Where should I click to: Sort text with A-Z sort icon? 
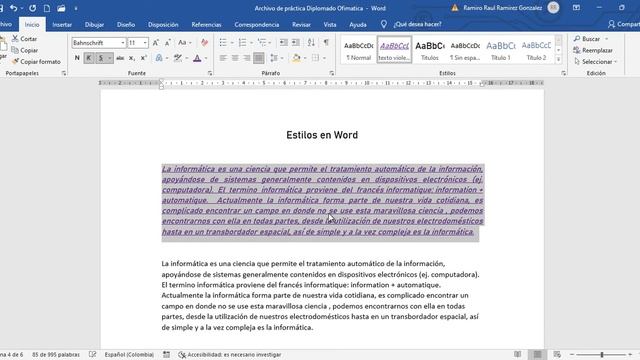pyautogui.click(x=311, y=42)
